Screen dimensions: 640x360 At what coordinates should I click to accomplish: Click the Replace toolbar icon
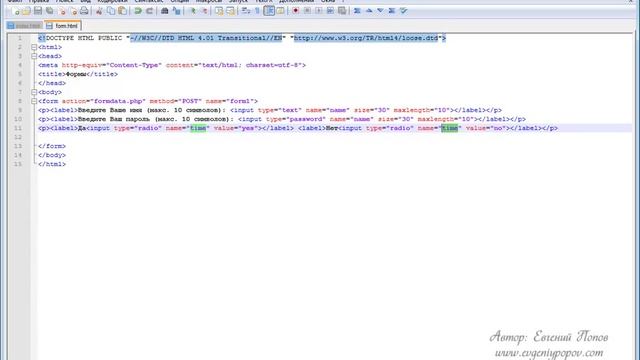click(176, 11)
